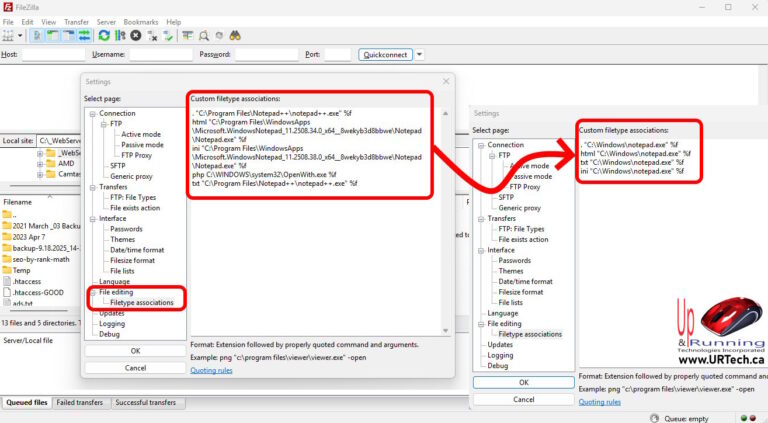768x423 pixels.
Task: Click the Process queue toolbar icon
Action: [120, 35]
